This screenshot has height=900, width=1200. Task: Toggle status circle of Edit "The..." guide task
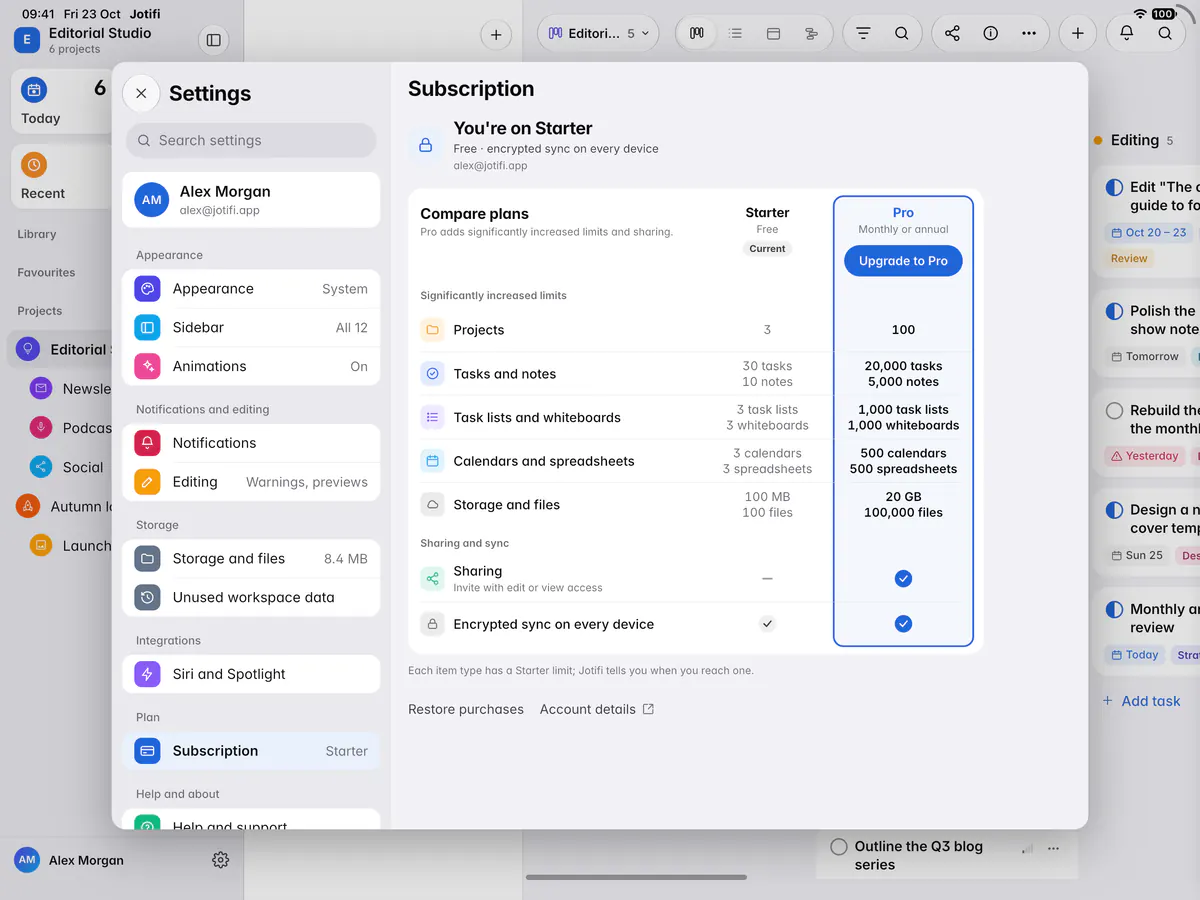click(1114, 187)
